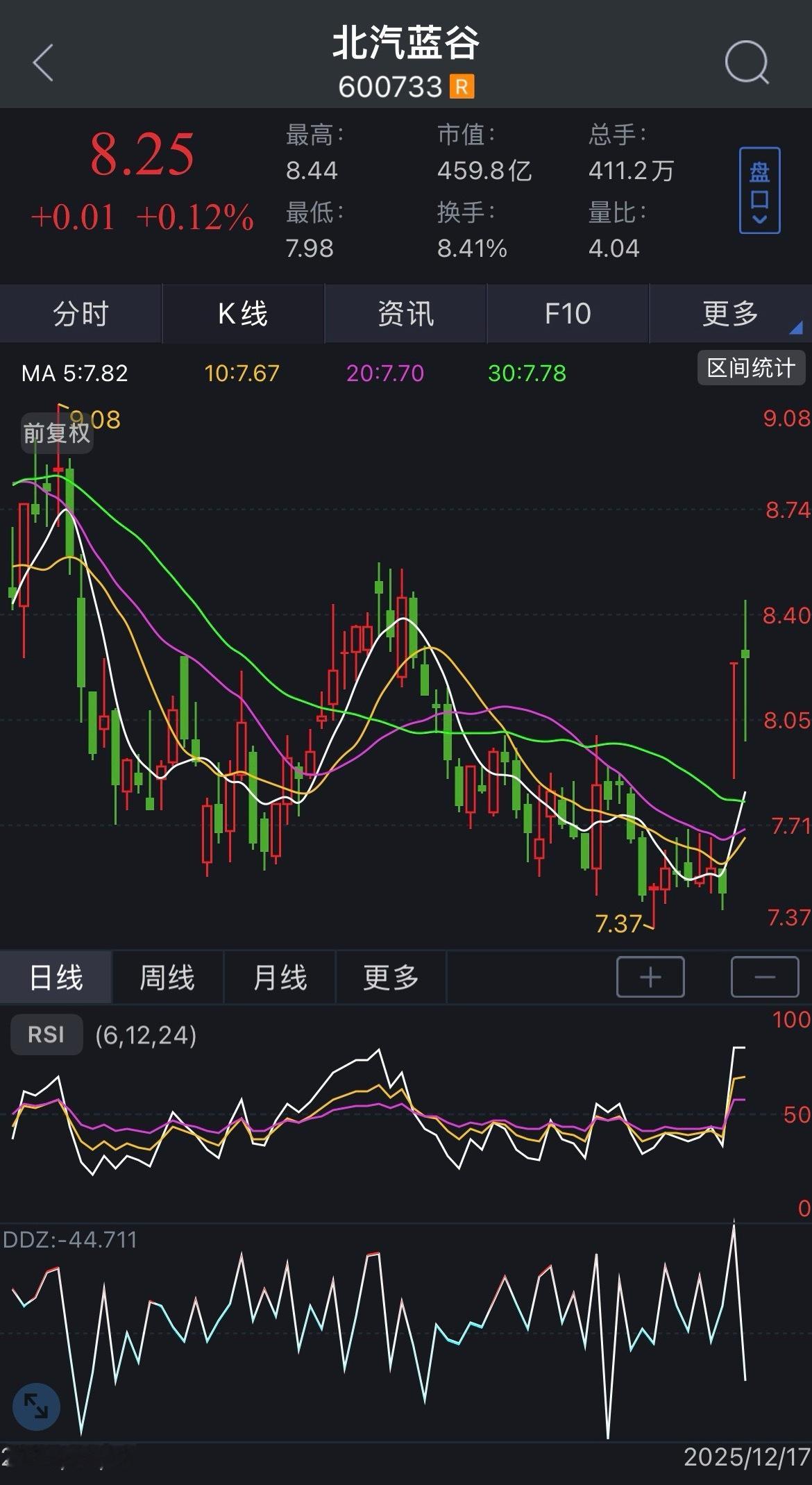Tap the 总手 value 411.2万

coord(632,171)
